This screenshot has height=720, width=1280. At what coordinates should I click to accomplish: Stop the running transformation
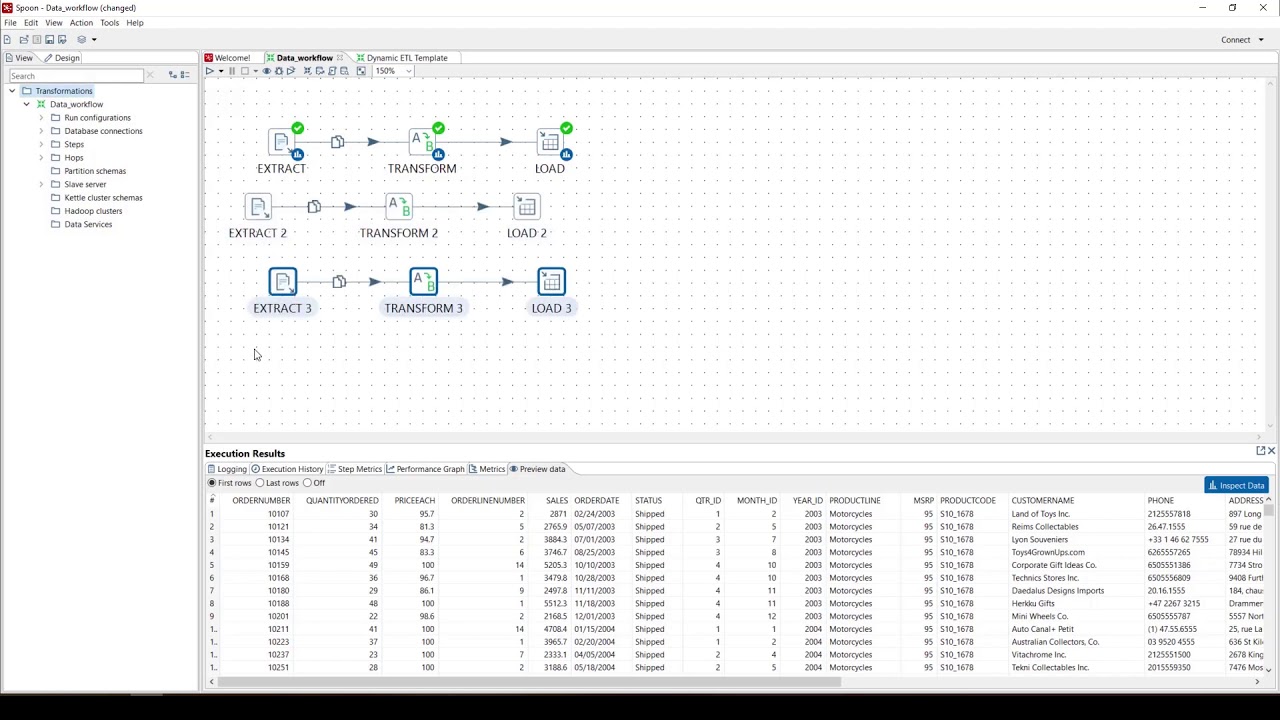pyautogui.click(x=245, y=71)
